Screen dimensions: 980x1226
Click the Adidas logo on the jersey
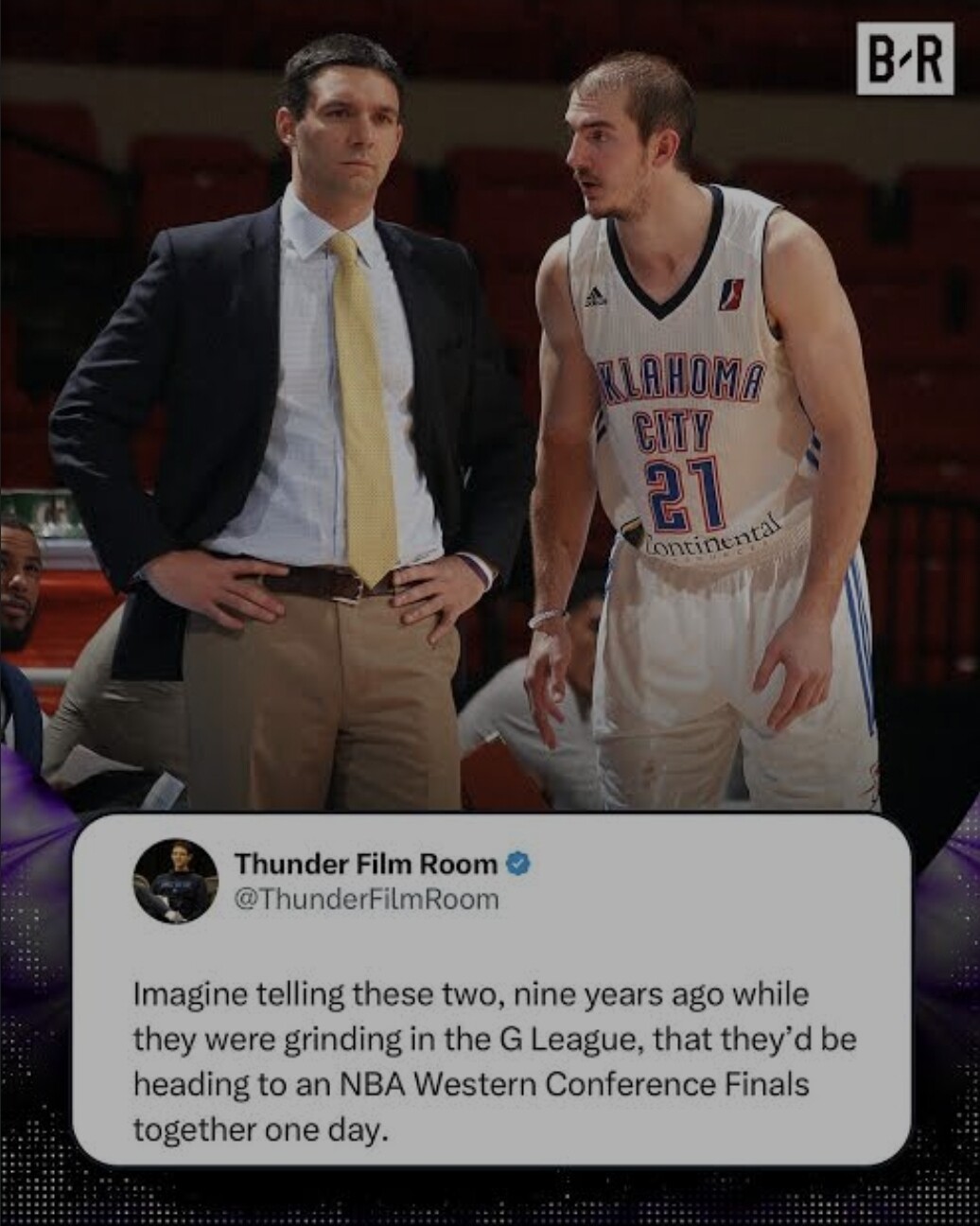click(x=594, y=297)
